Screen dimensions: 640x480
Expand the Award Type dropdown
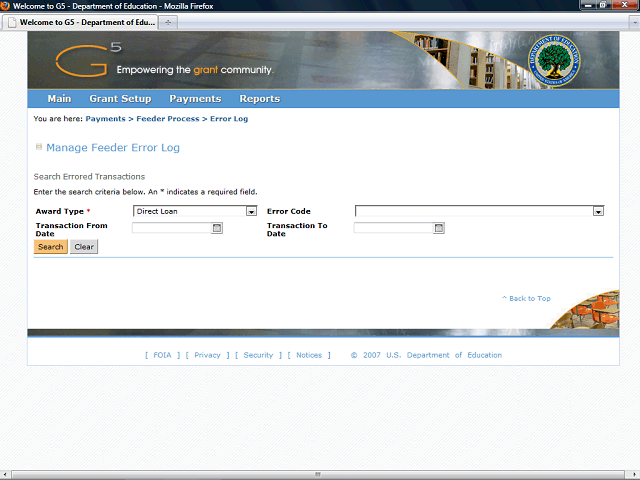point(251,211)
